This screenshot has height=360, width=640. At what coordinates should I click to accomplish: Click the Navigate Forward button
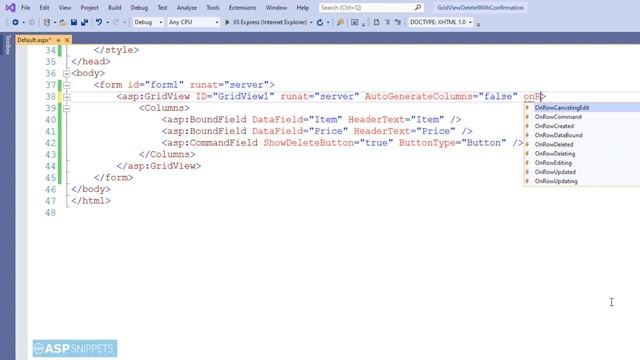(32, 22)
